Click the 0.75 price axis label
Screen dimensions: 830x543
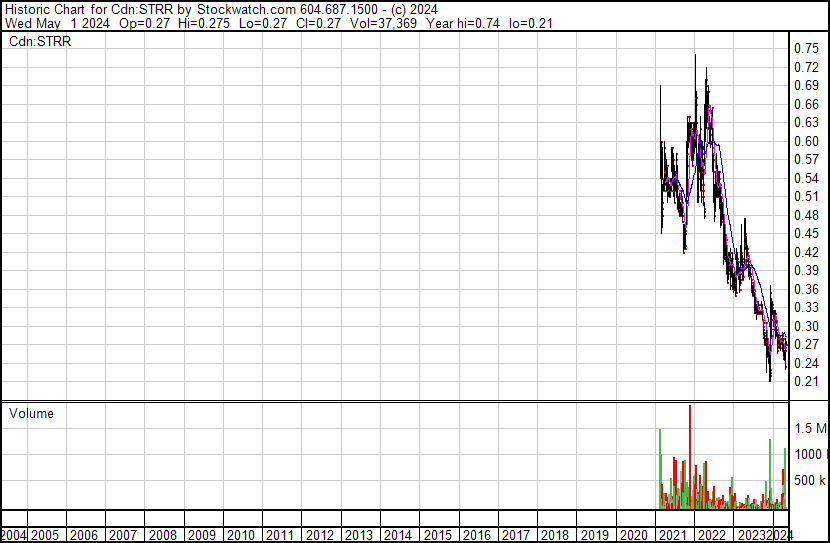pos(806,48)
